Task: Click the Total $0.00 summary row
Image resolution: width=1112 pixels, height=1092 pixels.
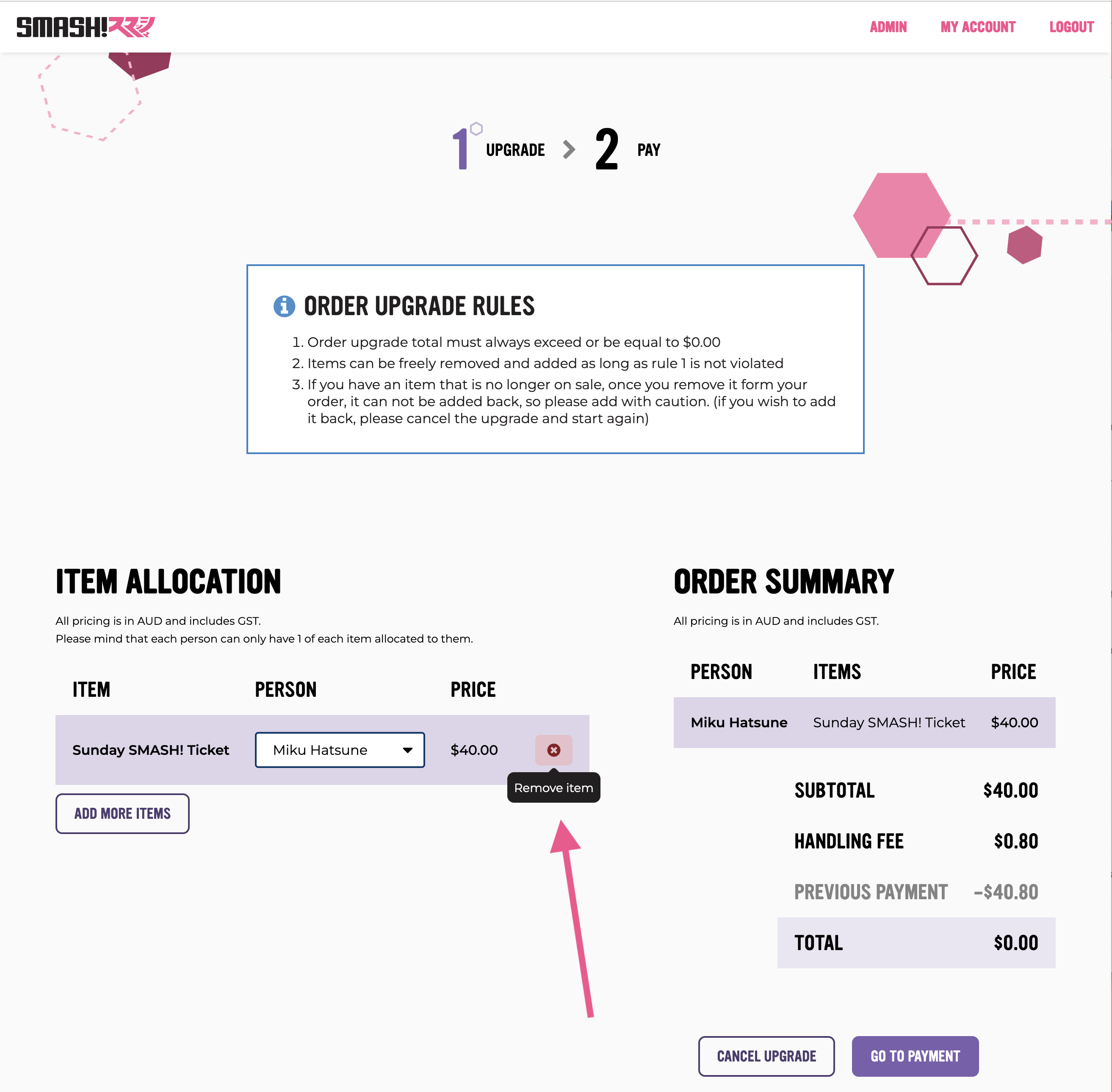Action: click(916, 942)
